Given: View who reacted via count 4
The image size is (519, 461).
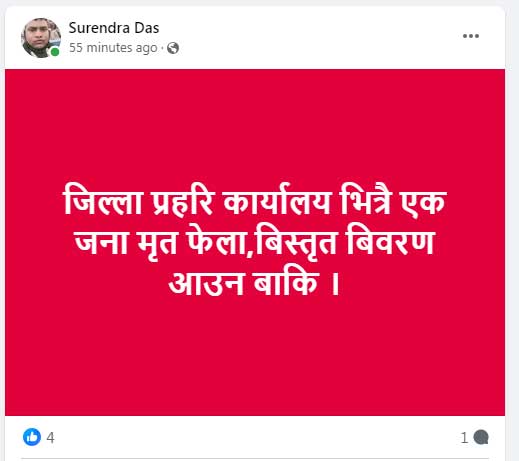Looking at the screenshot, I should 50,437.
